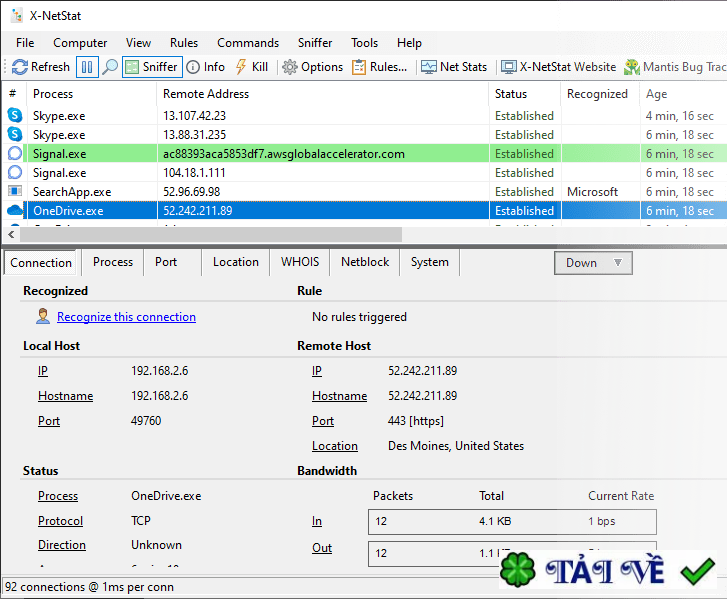Open Options with the gear icon
727x599 pixels.
click(312, 67)
